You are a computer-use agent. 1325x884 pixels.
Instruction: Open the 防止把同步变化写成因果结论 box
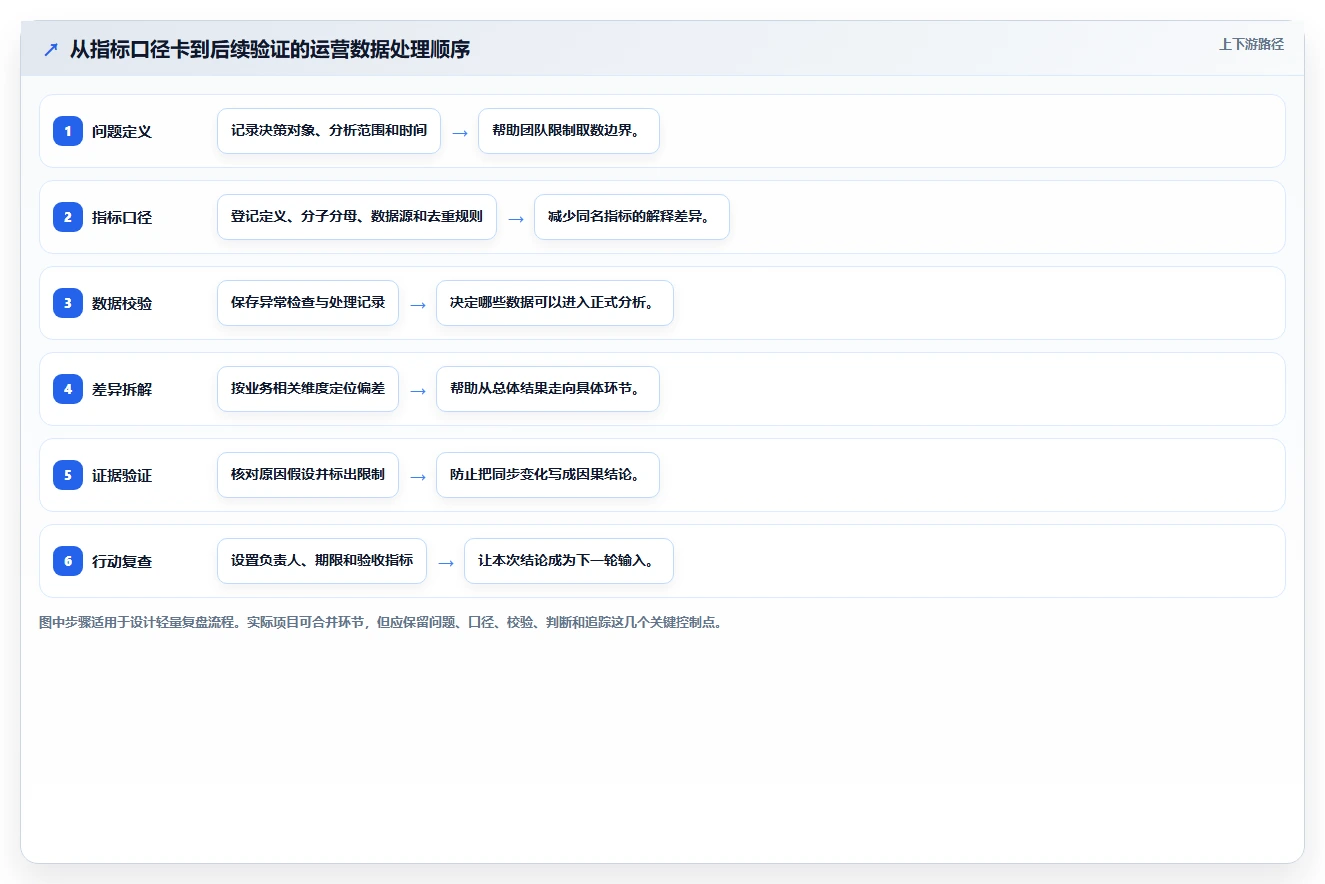[x=548, y=475]
